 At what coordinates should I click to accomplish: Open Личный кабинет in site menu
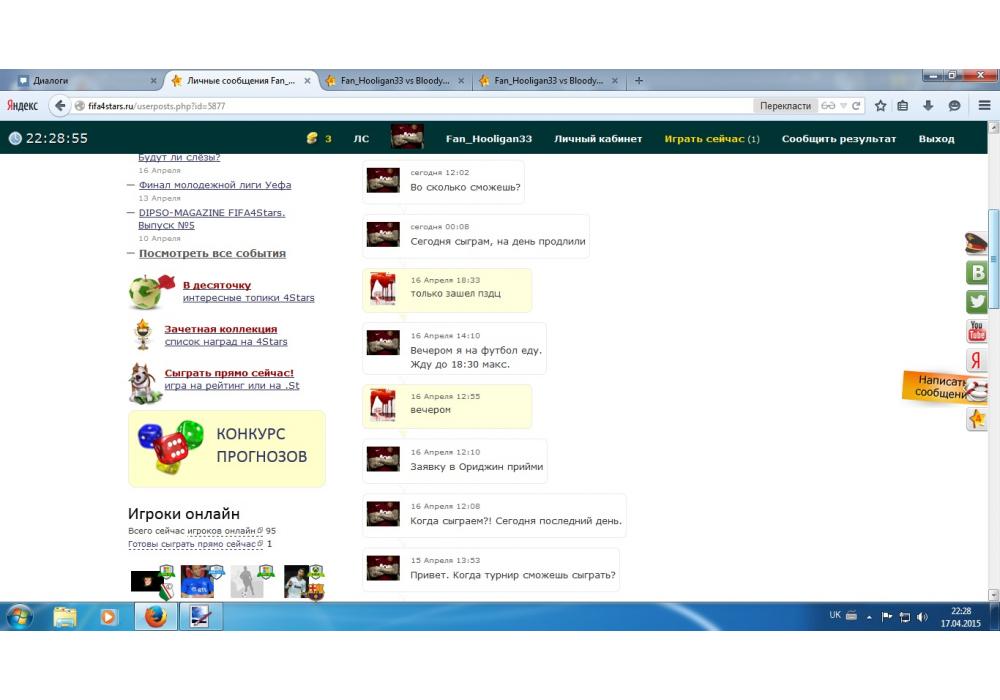click(598, 139)
